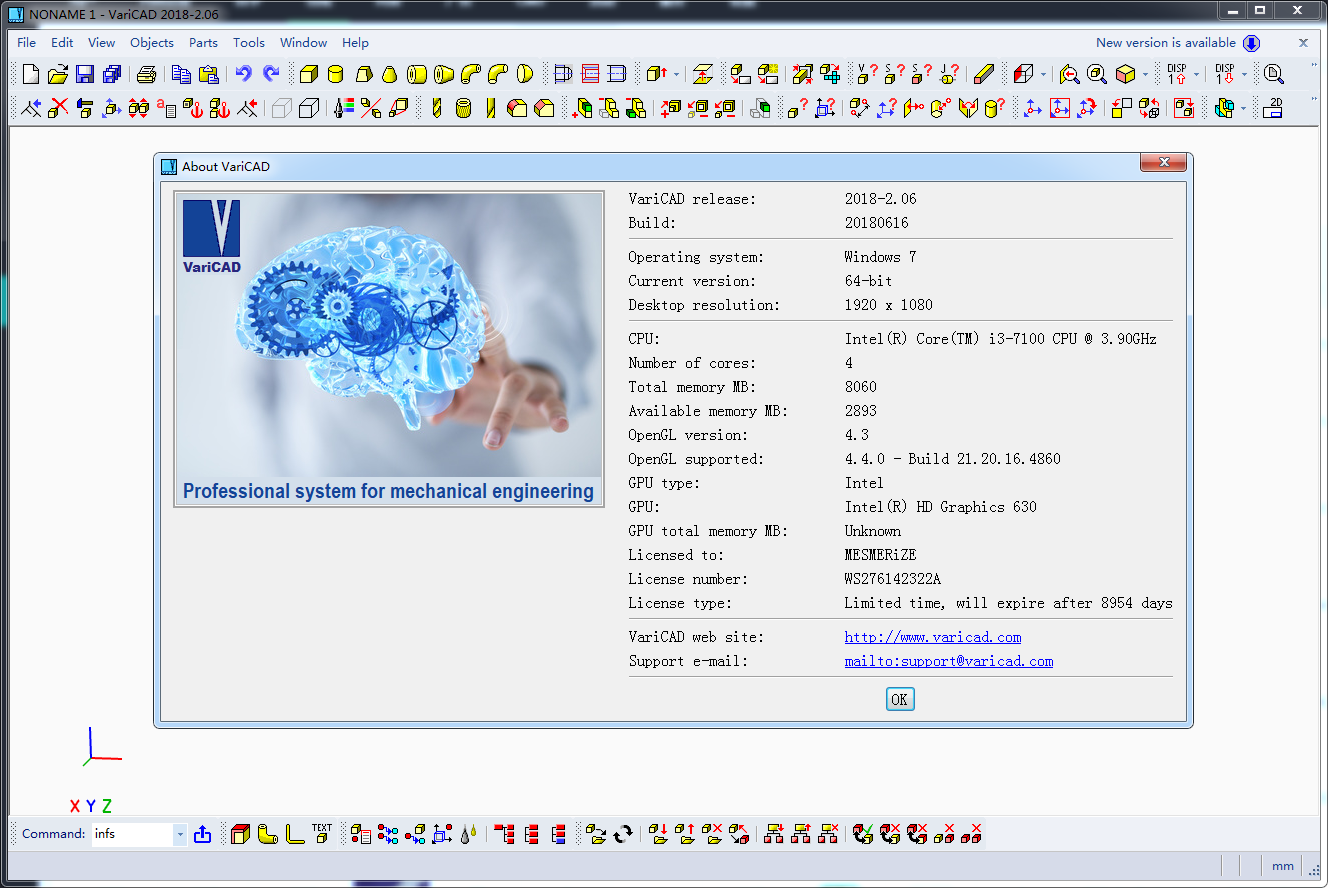This screenshot has width=1328, height=888.
Task: Dismiss notification bar with the X
Action: [1303, 43]
